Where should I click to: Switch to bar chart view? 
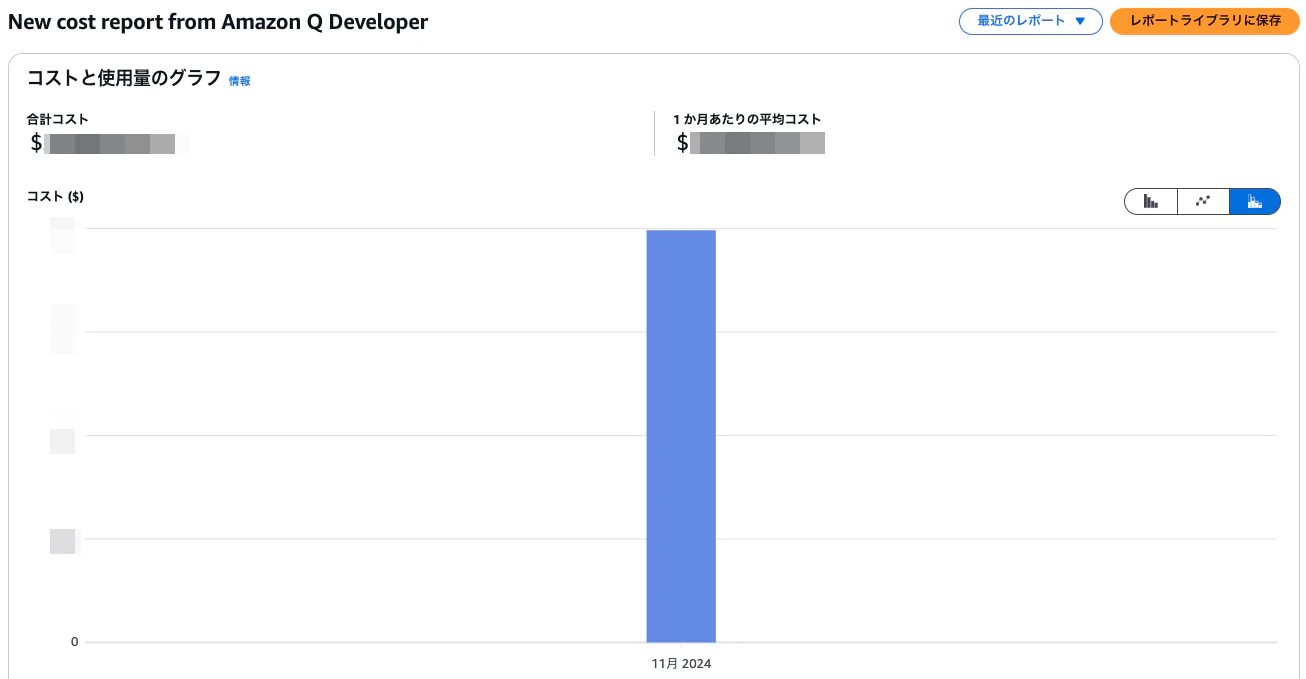coord(1151,201)
